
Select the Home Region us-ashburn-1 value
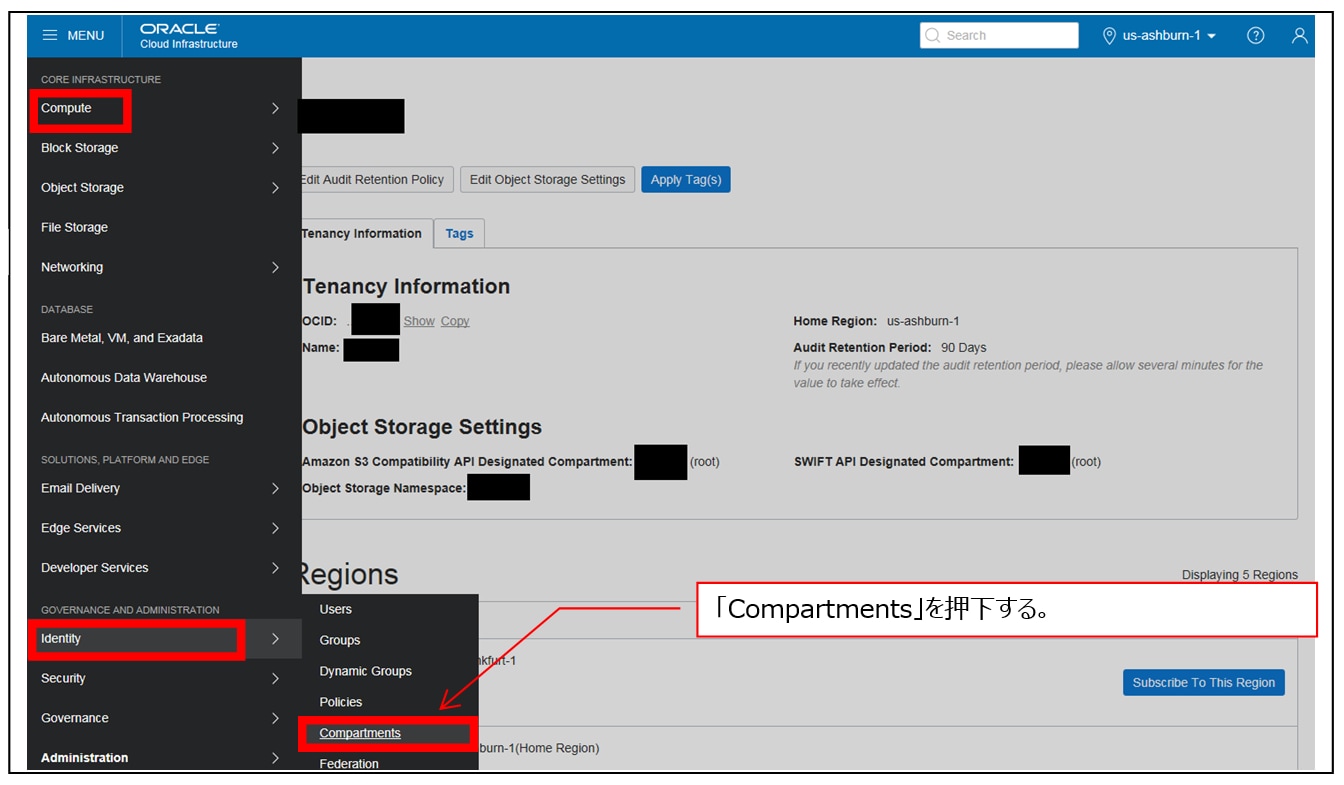tap(923, 321)
